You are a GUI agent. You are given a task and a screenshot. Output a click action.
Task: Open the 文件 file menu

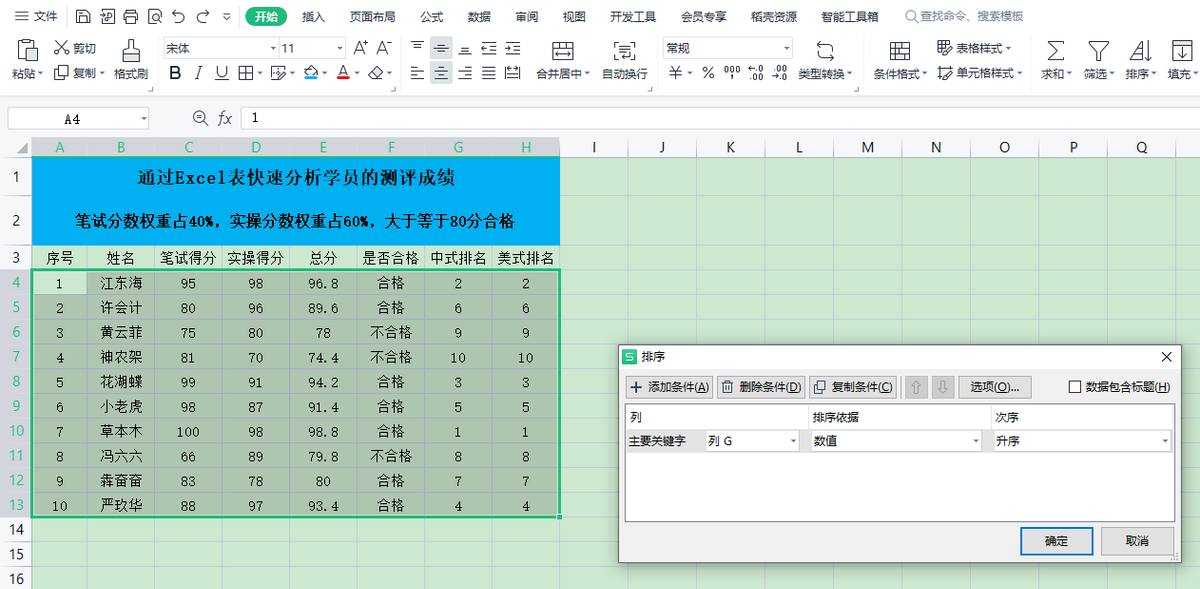pos(36,16)
